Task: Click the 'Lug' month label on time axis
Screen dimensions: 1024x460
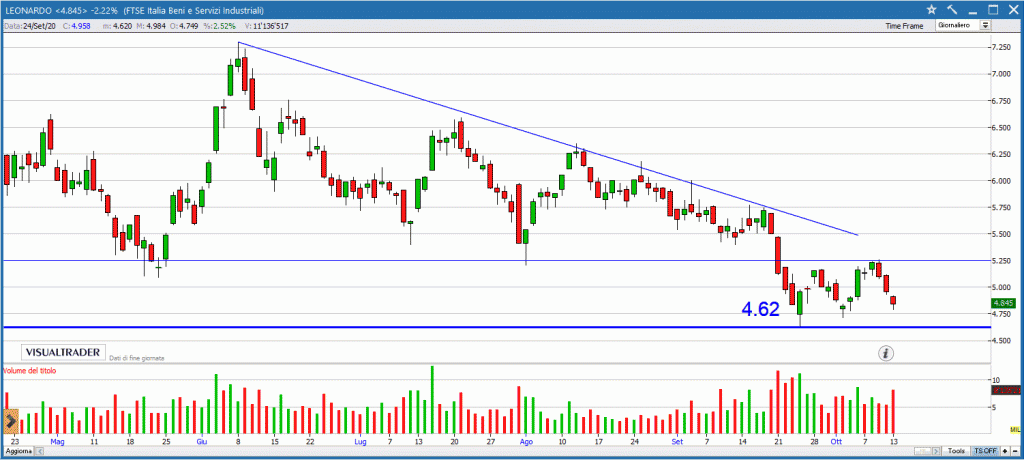Action: (x=360, y=442)
